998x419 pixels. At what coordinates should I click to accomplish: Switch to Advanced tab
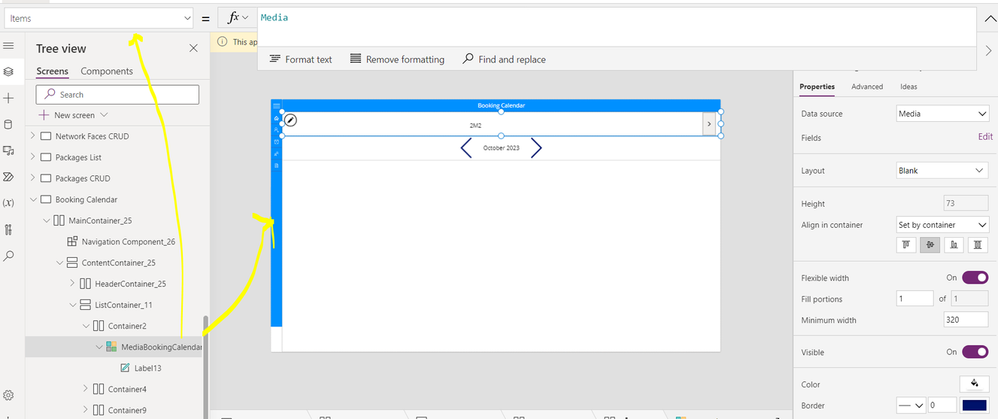pyautogui.click(x=867, y=87)
